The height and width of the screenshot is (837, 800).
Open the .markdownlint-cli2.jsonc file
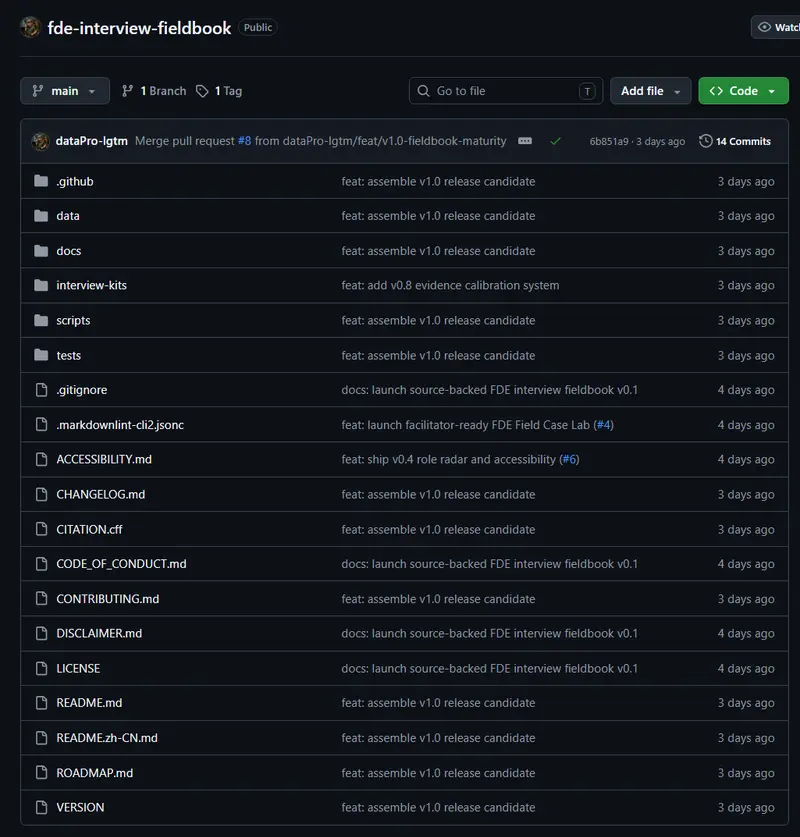pyautogui.click(x=120, y=425)
